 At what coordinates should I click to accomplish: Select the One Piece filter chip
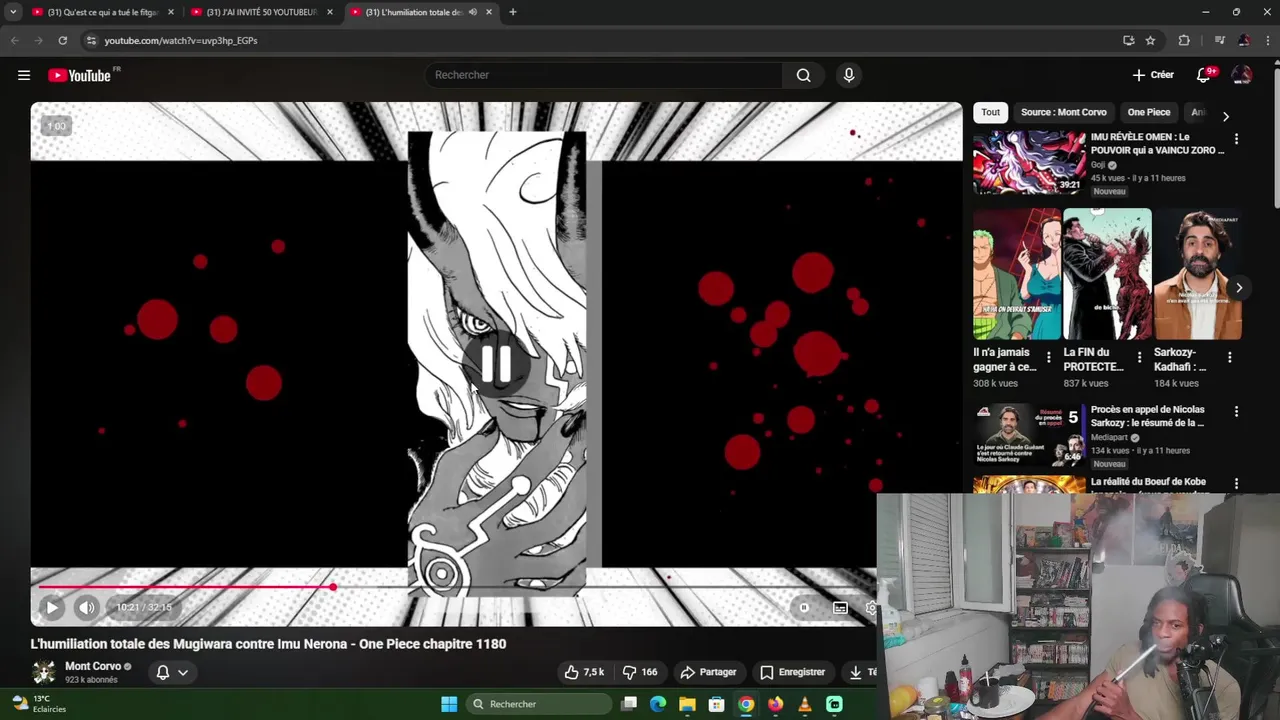pos(1148,112)
